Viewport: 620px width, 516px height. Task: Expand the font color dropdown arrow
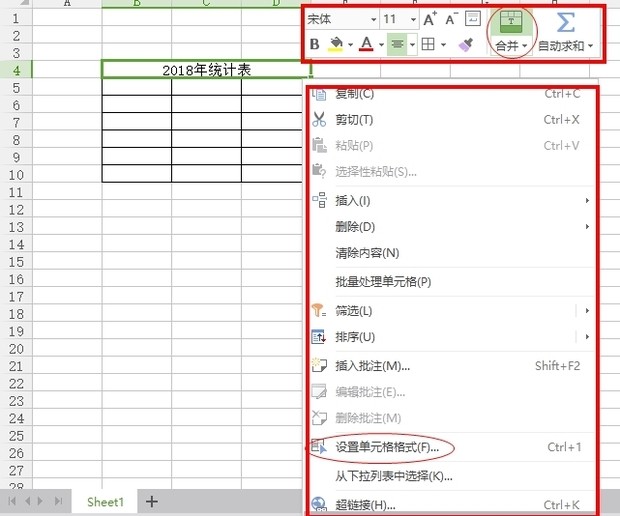click(x=381, y=45)
